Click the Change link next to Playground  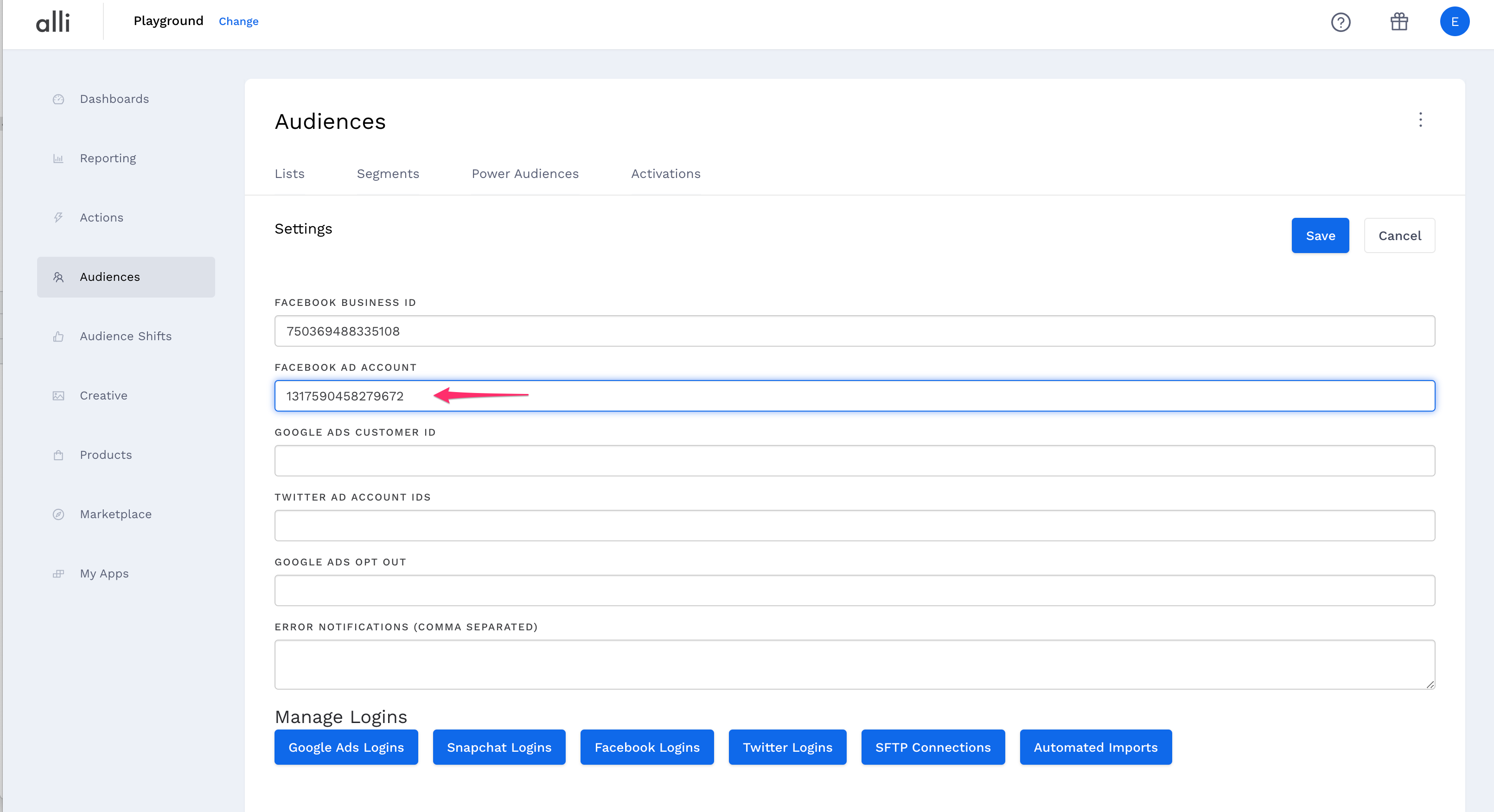point(238,21)
